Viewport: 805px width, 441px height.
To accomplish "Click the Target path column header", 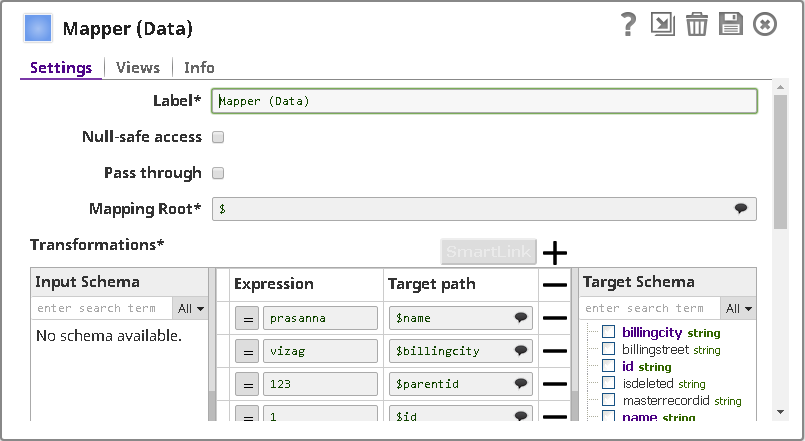I will click(432, 284).
